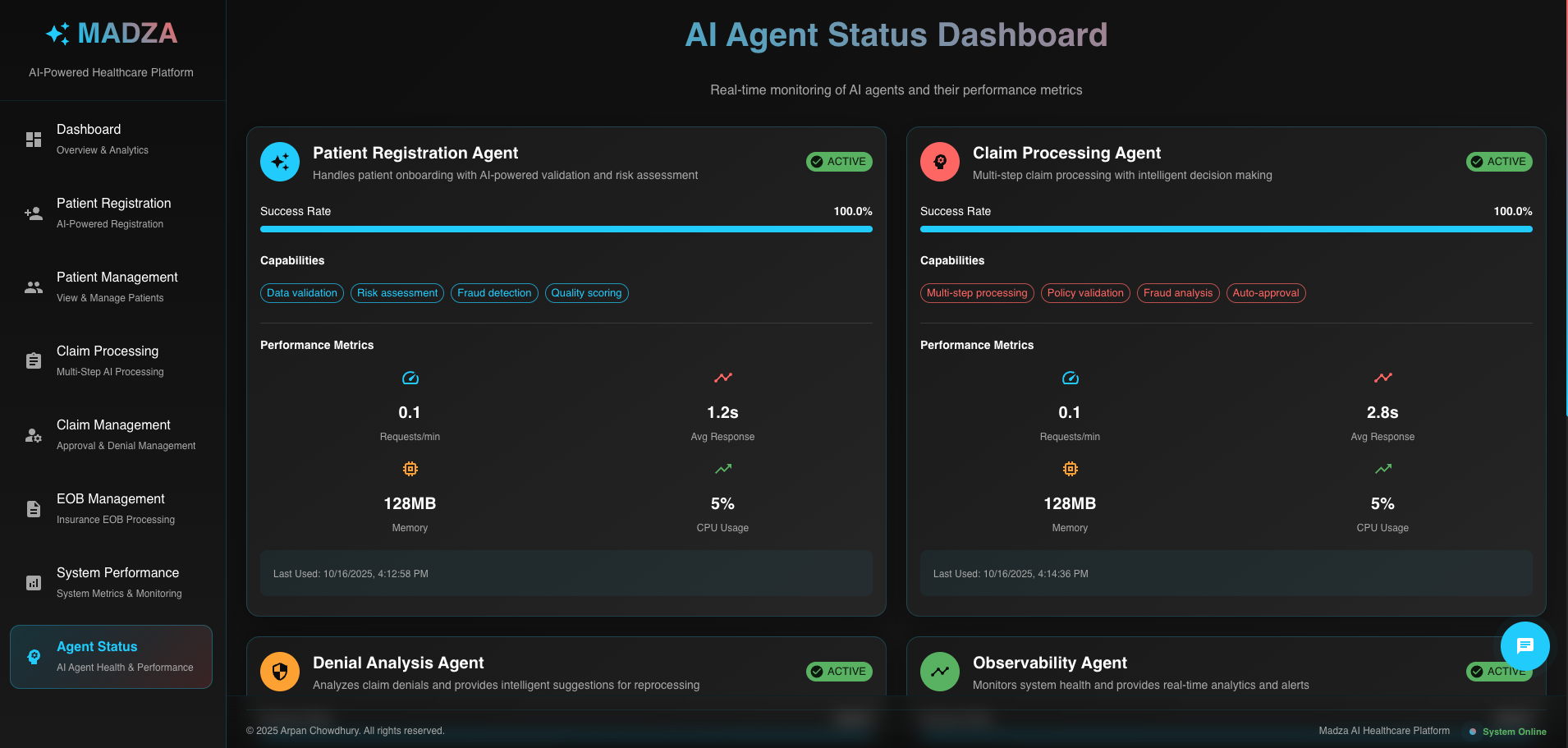
Task: Open Claim Processing menu item
Action: coord(111,361)
